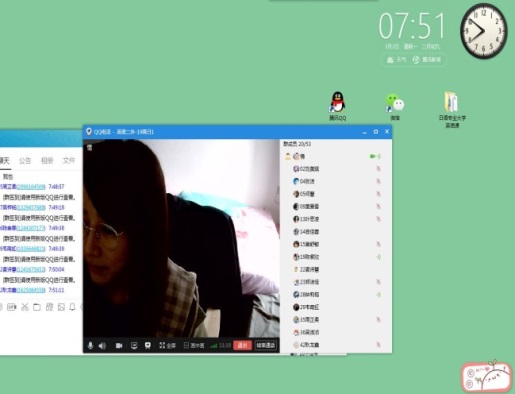Switch the video to 全屏 fullscreen

coord(167,346)
